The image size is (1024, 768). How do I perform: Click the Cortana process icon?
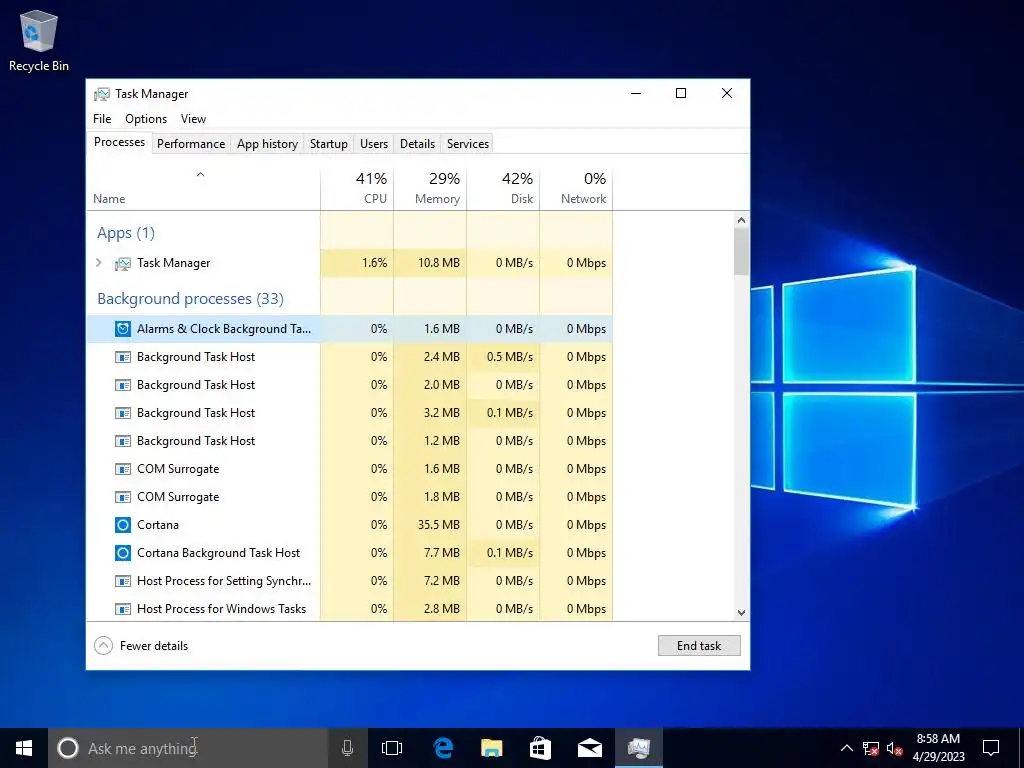[122, 525]
